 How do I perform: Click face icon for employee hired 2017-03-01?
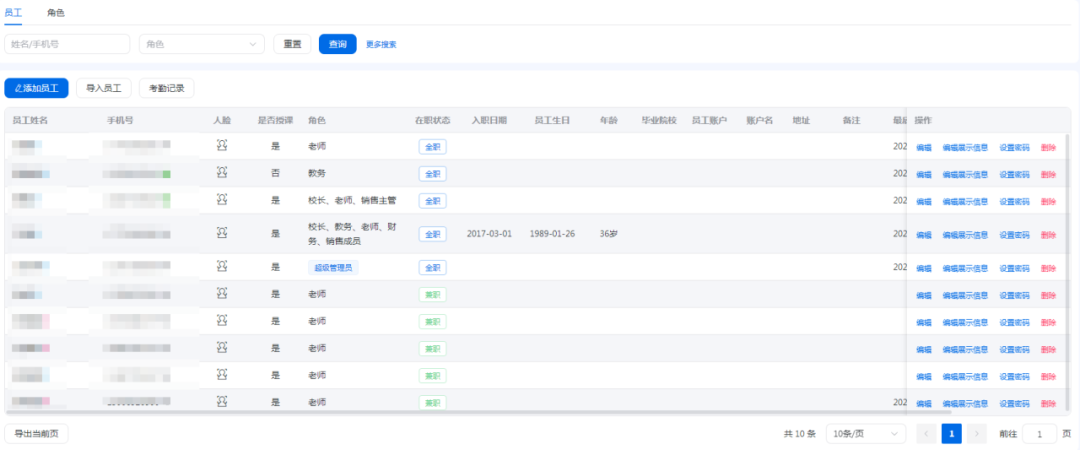[222, 234]
